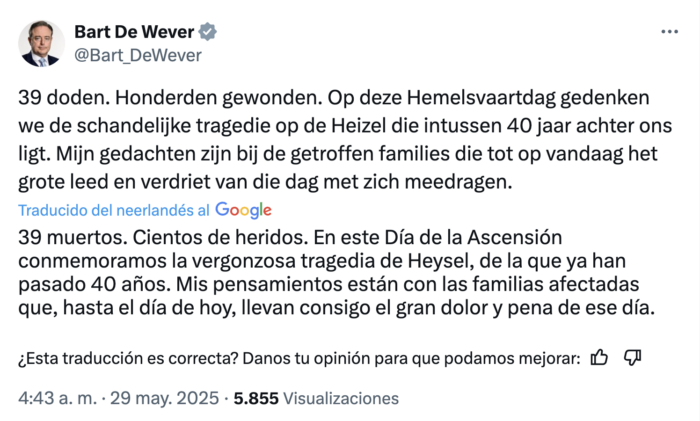This screenshot has height=421, width=700.
Task: Click the 5.855 view count number
Action: 256,398
